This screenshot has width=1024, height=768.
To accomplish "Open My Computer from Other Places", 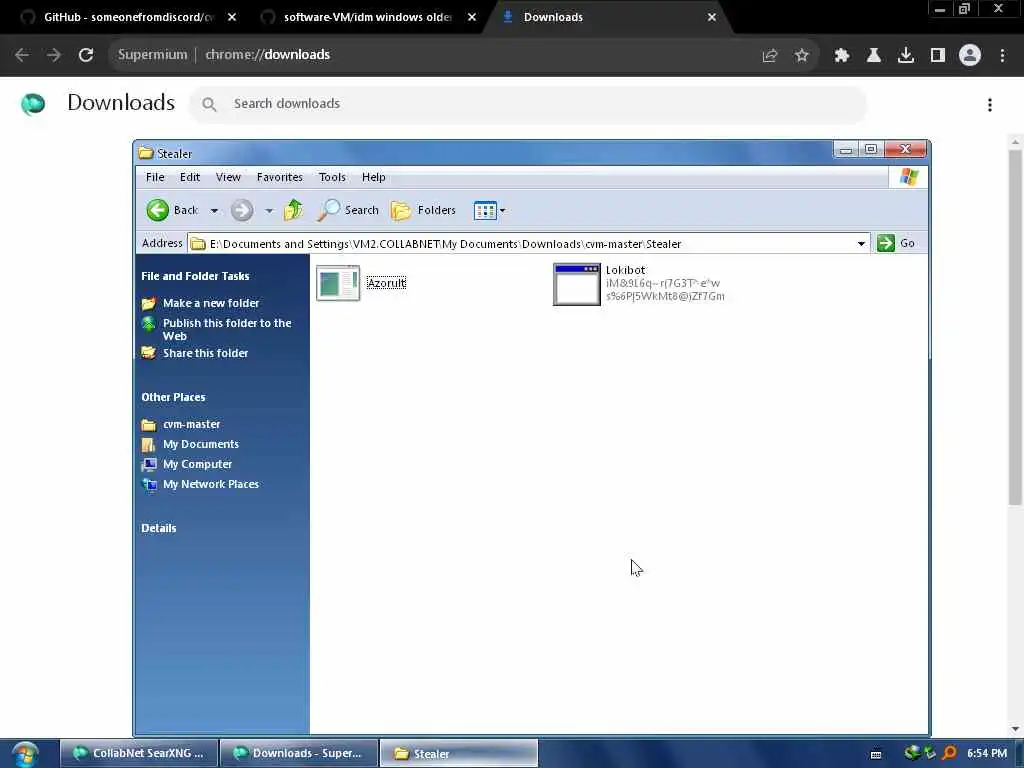I will [197, 464].
